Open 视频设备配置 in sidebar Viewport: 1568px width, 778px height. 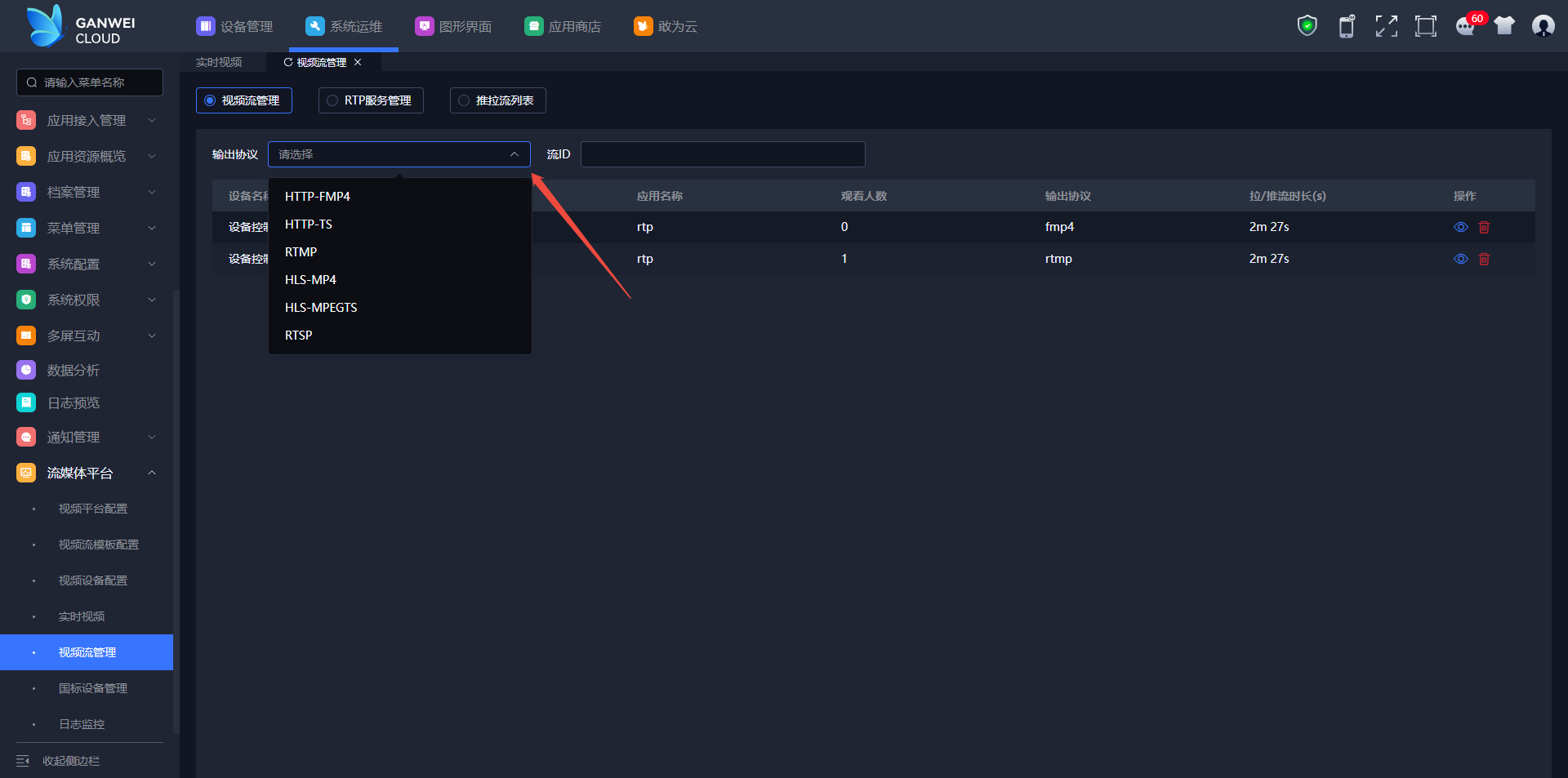click(93, 580)
